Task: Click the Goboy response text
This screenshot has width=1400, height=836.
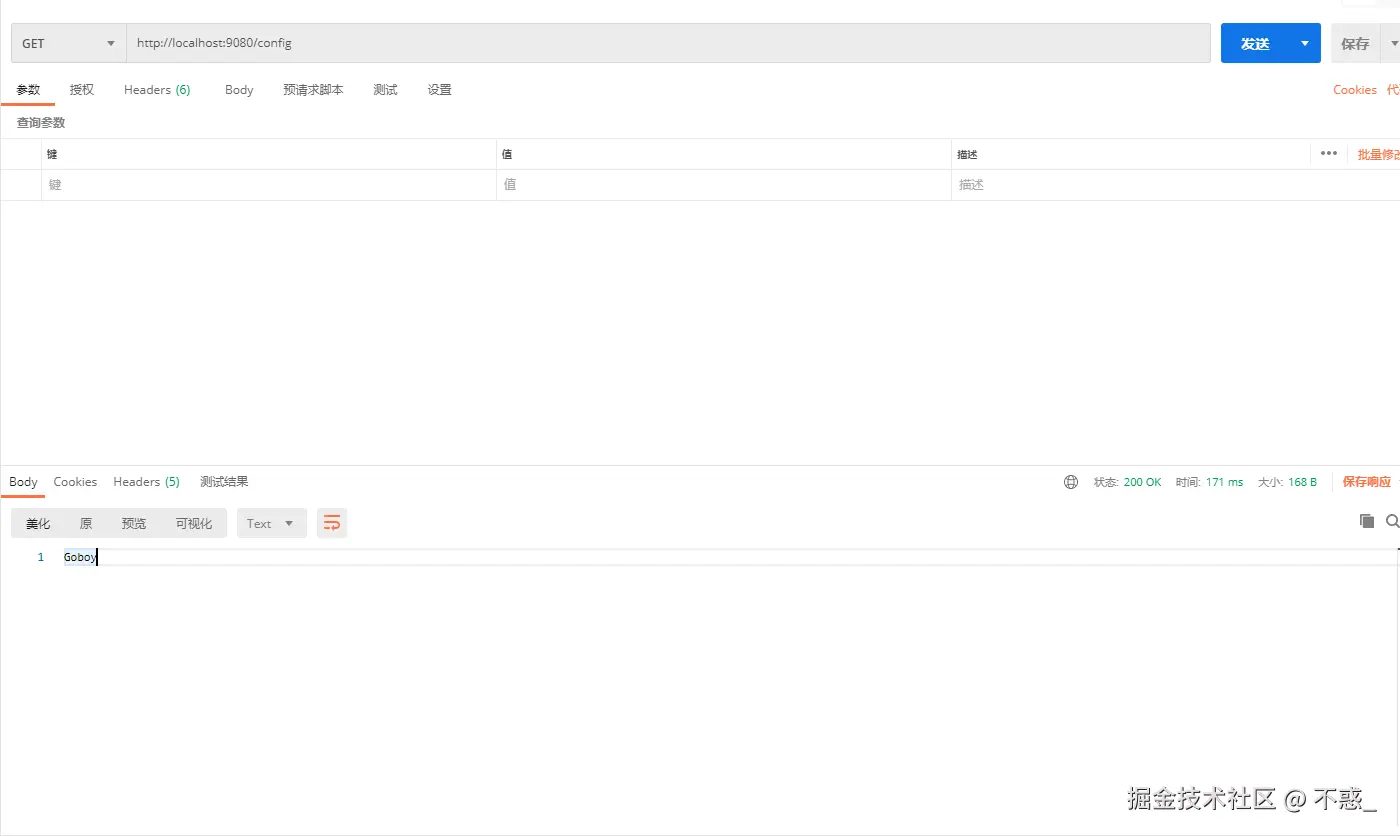Action: (x=80, y=557)
